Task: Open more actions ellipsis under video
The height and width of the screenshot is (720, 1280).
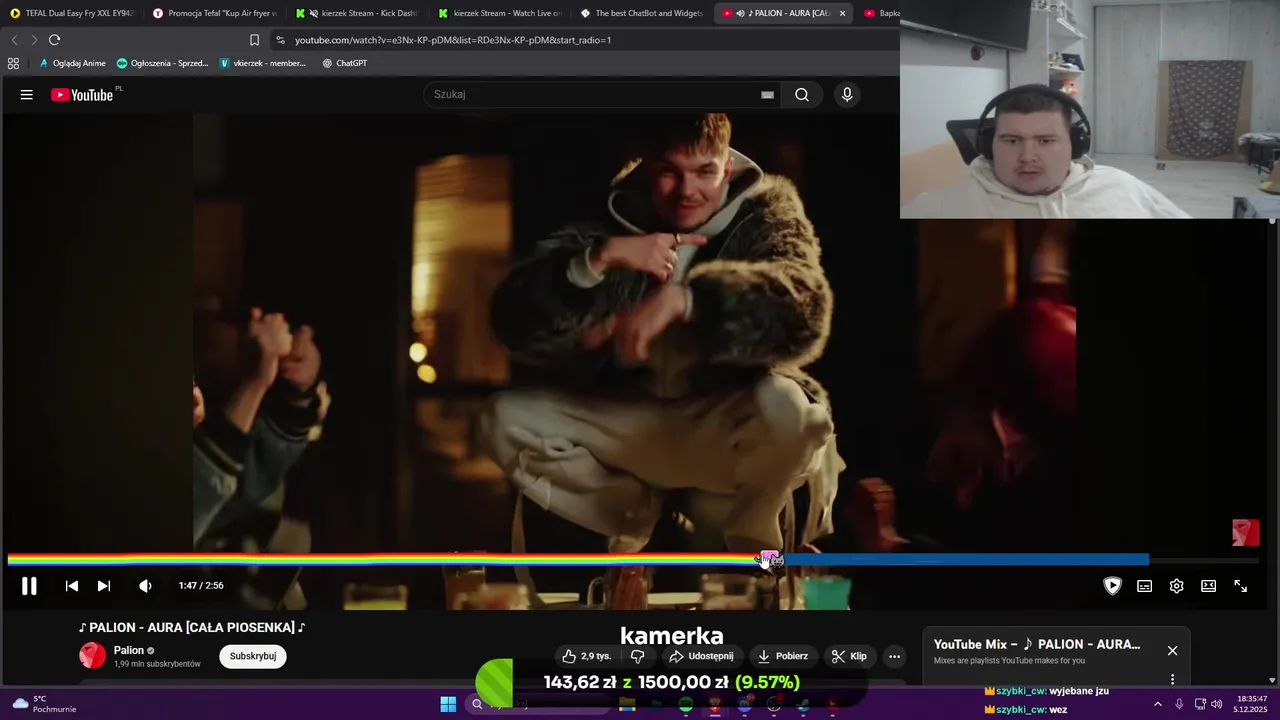Action: click(895, 656)
